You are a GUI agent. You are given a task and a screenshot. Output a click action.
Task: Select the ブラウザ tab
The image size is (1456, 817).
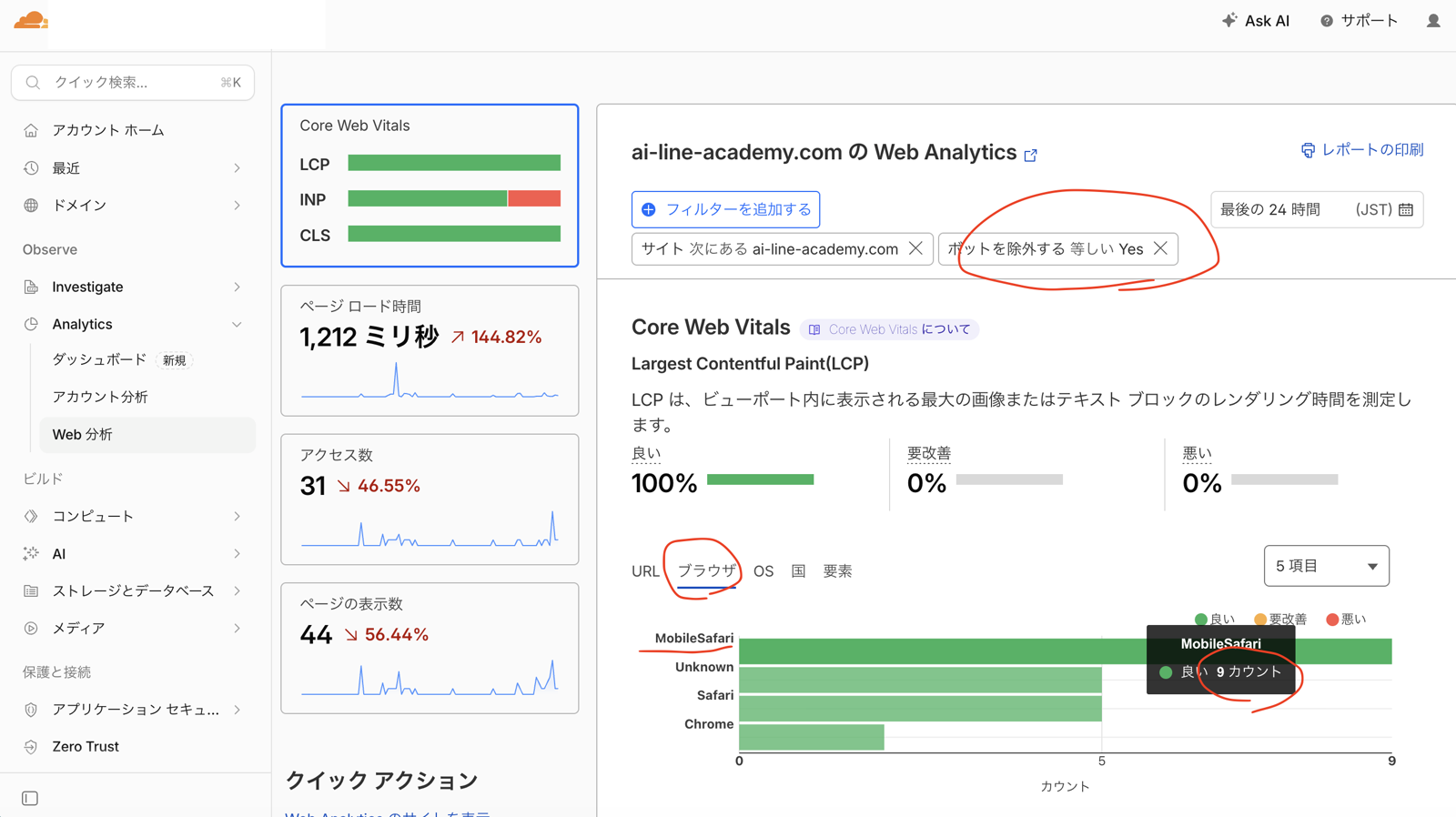coord(706,571)
